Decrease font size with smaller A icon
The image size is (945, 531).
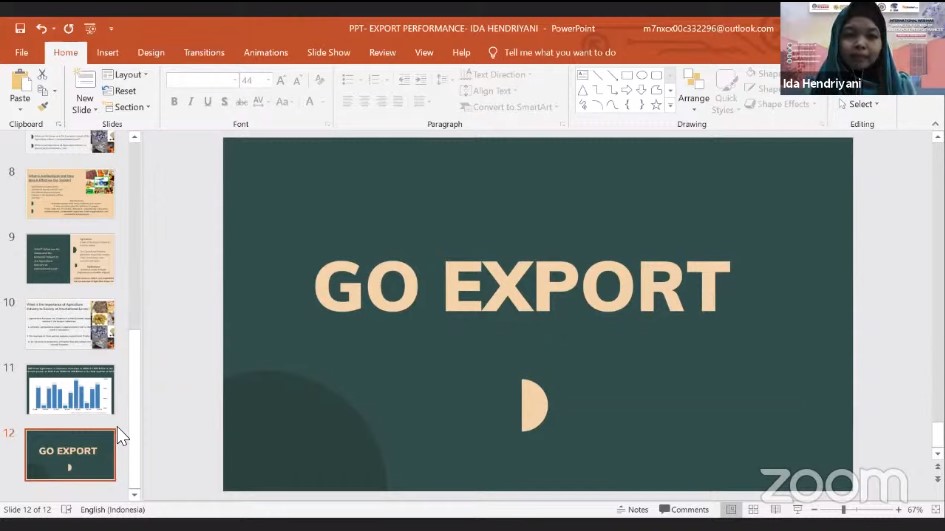click(x=298, y=80)
